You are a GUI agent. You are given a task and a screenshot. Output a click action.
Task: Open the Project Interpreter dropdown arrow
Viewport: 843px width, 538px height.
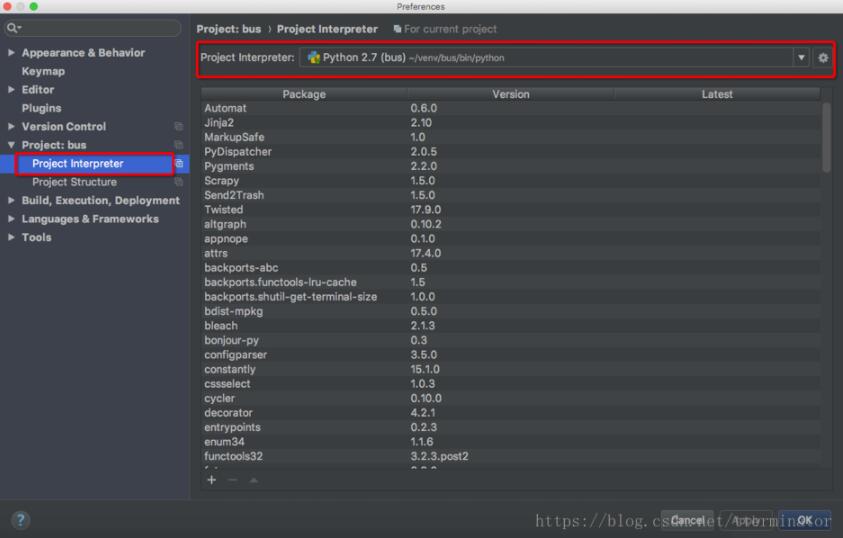click(801, 58)
